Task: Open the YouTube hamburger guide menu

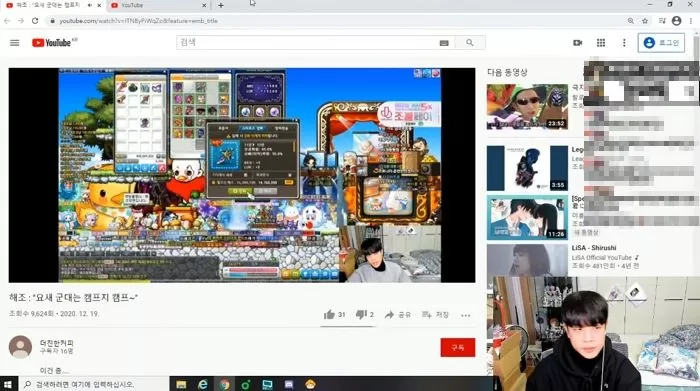Action: point(15,43)
